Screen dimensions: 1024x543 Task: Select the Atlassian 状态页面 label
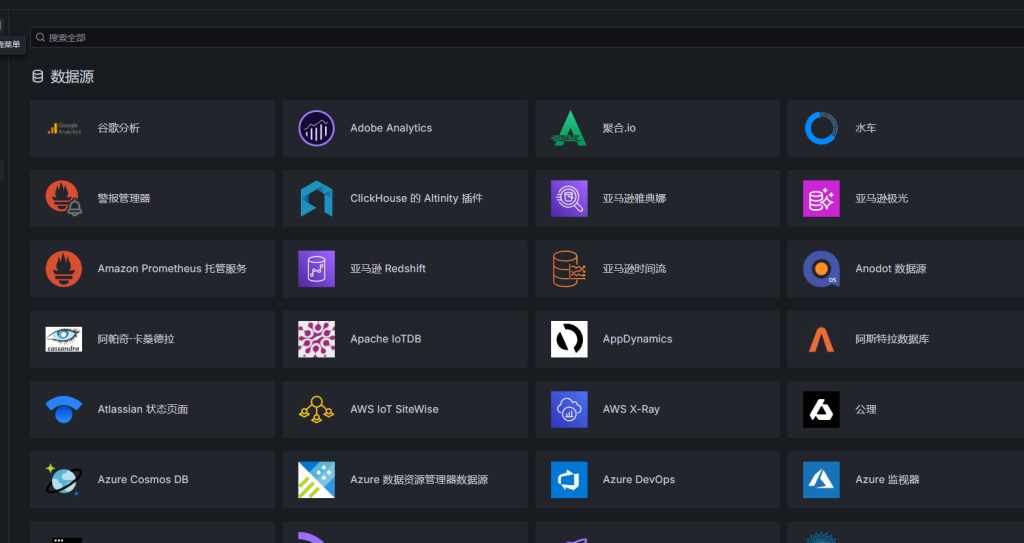[x=143, y=410]
